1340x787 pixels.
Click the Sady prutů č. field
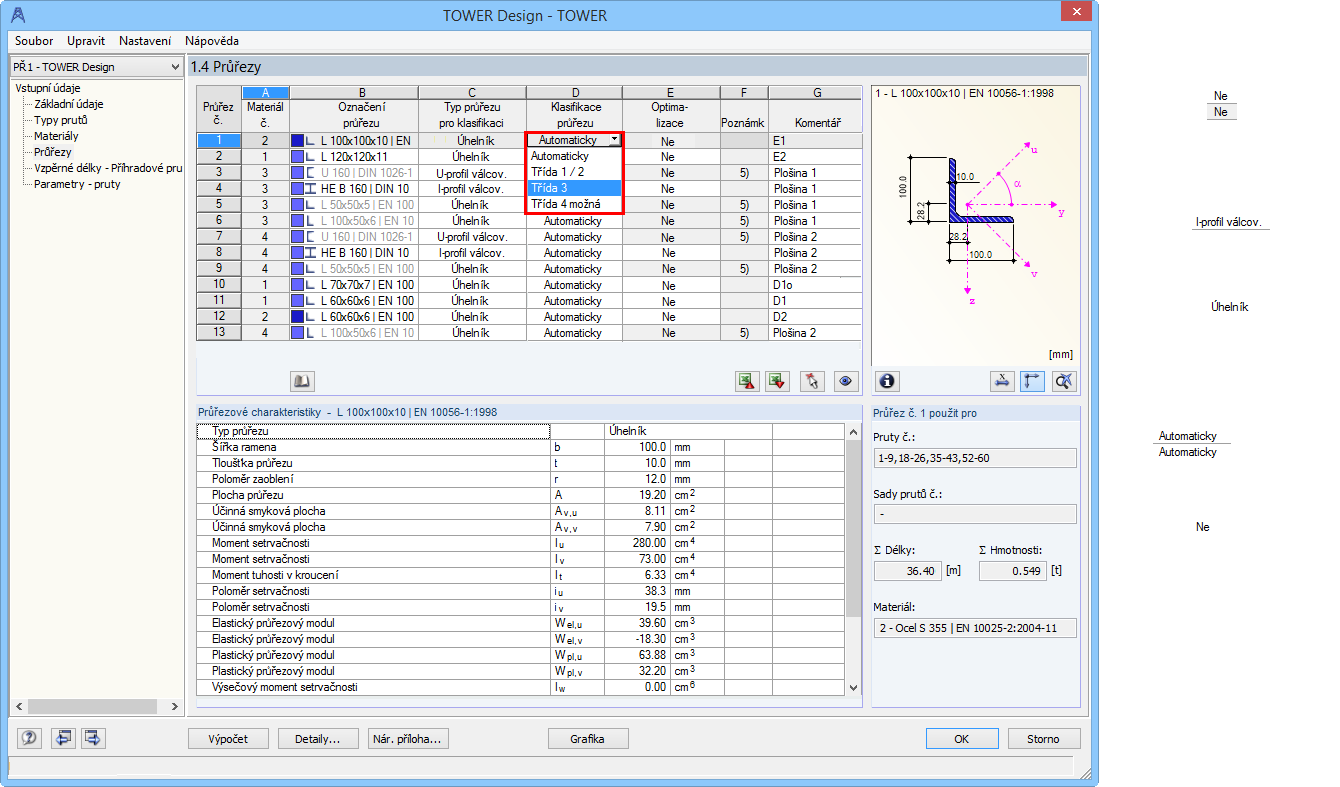pos(975,514)
